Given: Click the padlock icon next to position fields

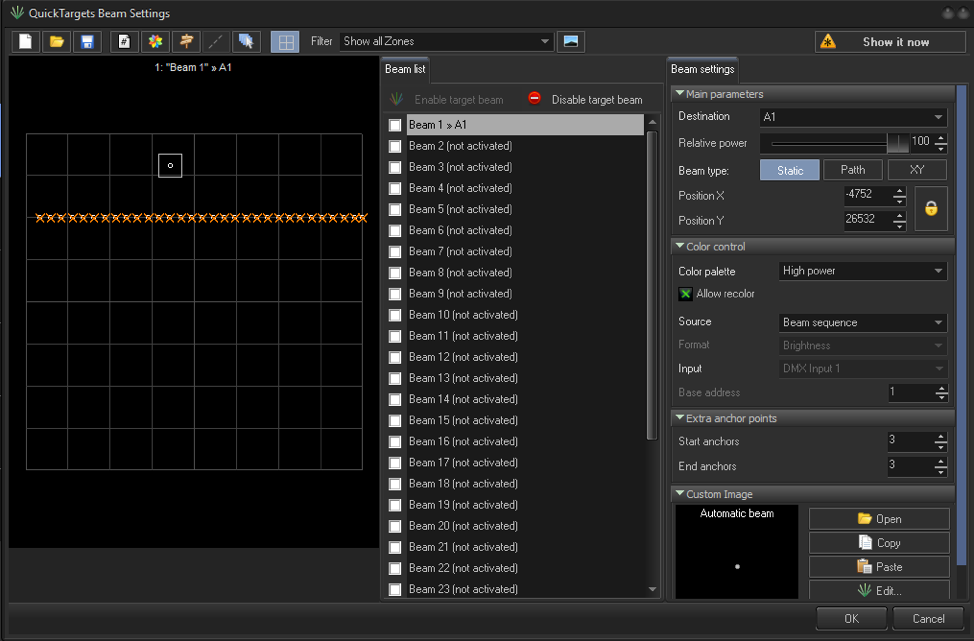Looking at the screenshot, I should click(931, 209).
